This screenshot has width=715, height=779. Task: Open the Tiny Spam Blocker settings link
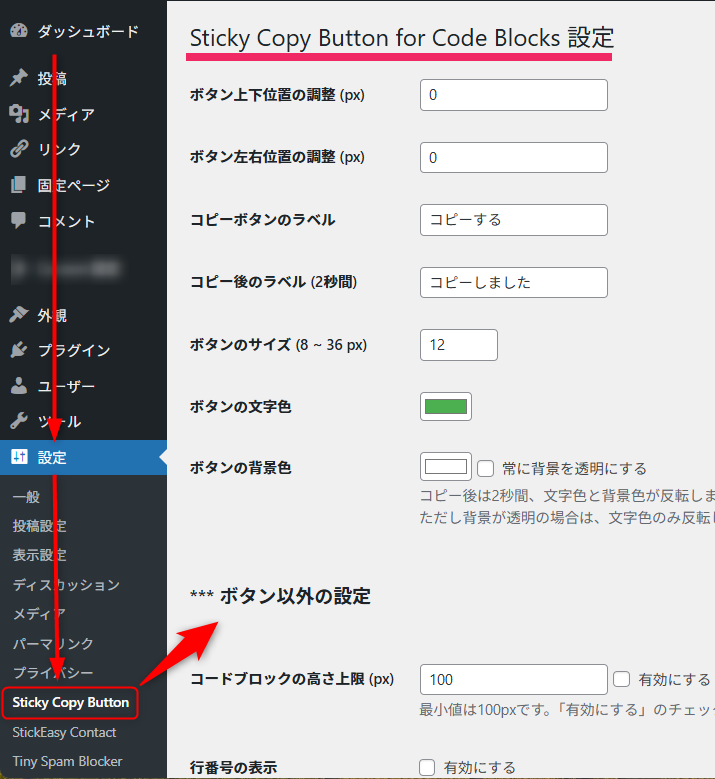click(67, 761)
